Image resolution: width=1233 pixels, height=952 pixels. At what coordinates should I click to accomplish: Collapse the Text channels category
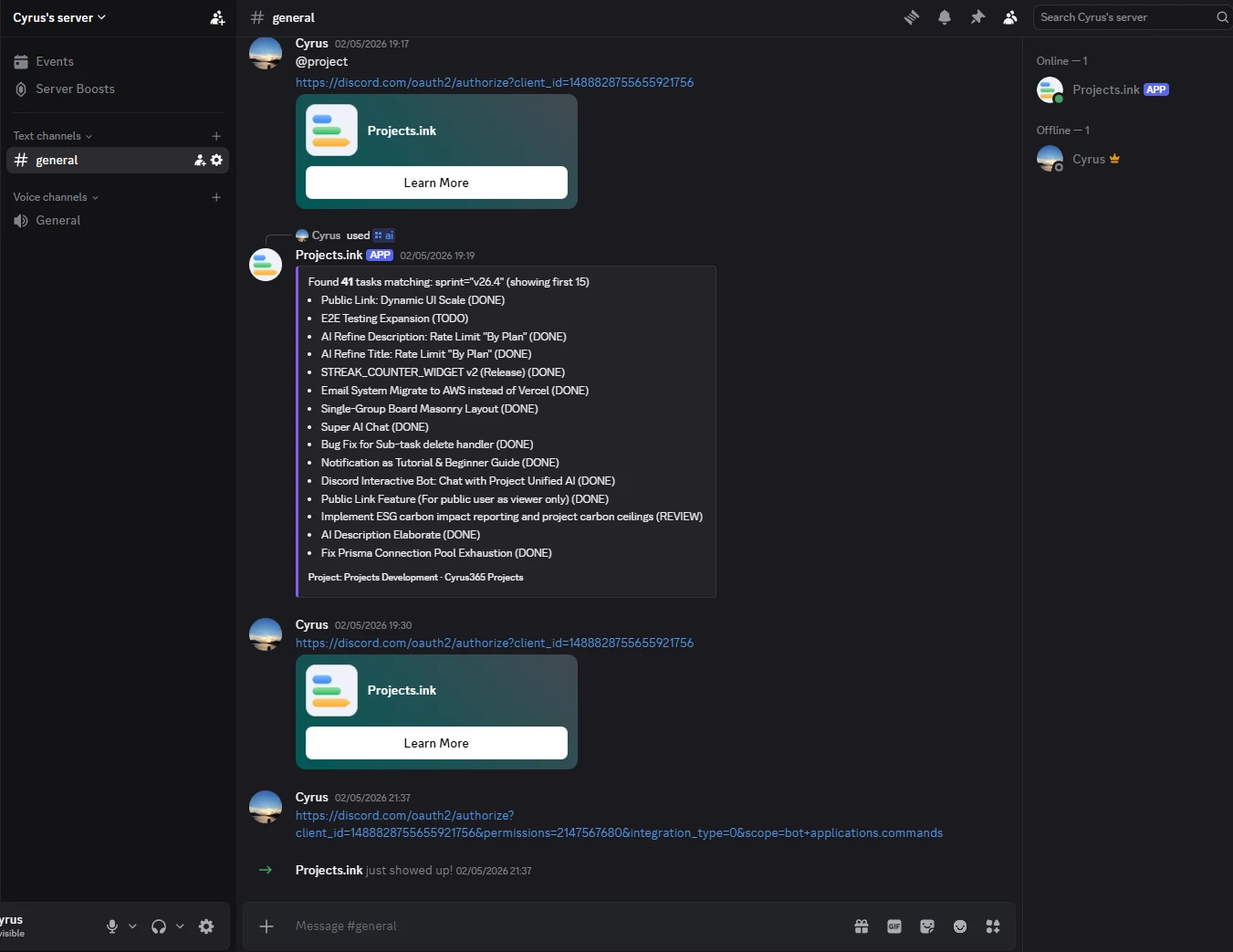pyautogui.click(x=52, y=136)
